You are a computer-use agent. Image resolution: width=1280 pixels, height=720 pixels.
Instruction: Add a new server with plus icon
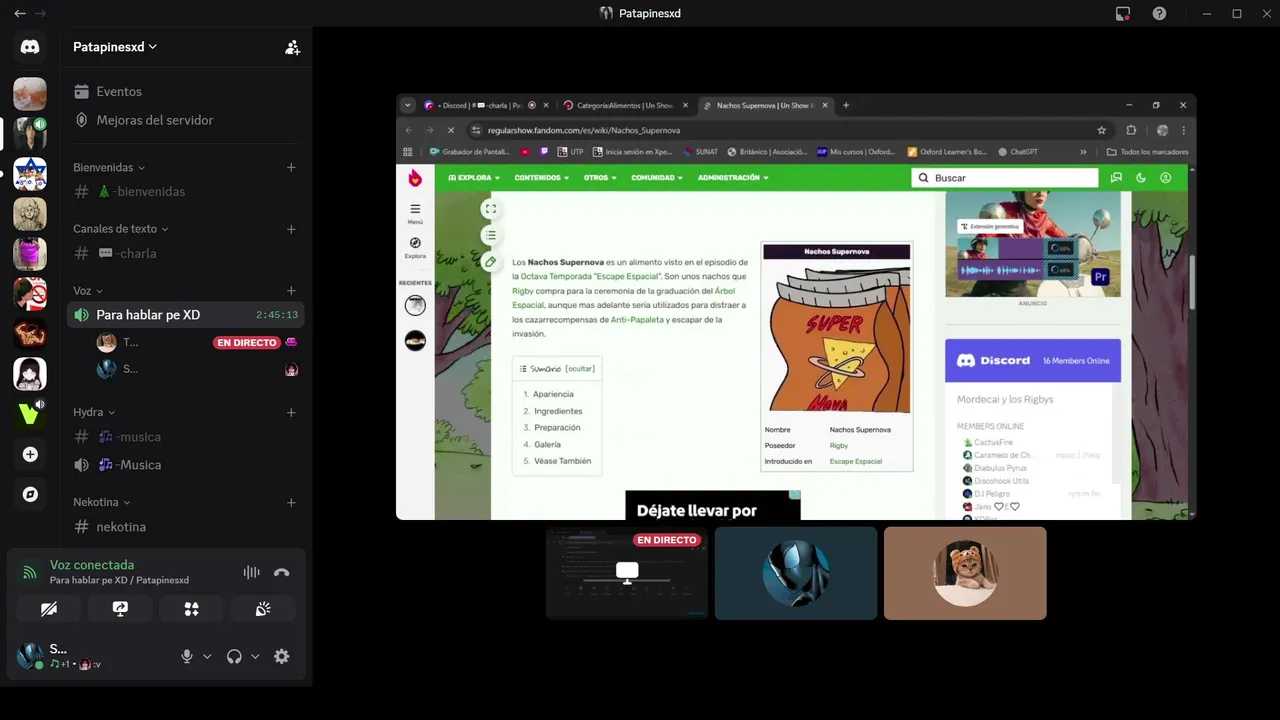30,454
